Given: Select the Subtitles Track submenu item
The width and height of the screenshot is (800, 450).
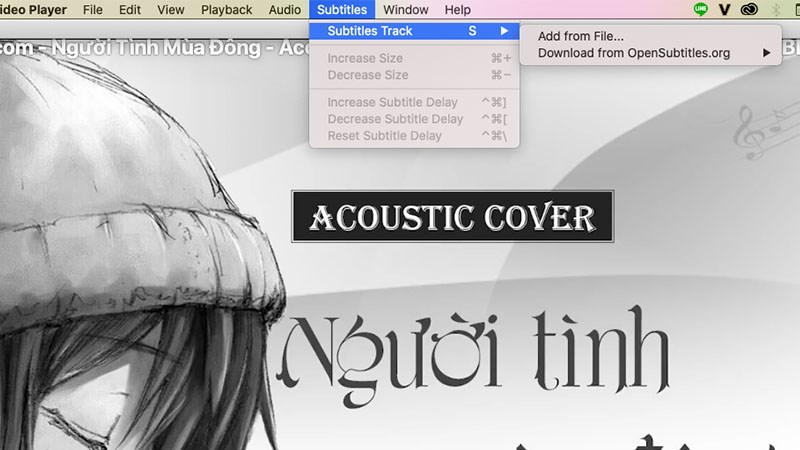Looking at the screenshot, I should (414, 31).
